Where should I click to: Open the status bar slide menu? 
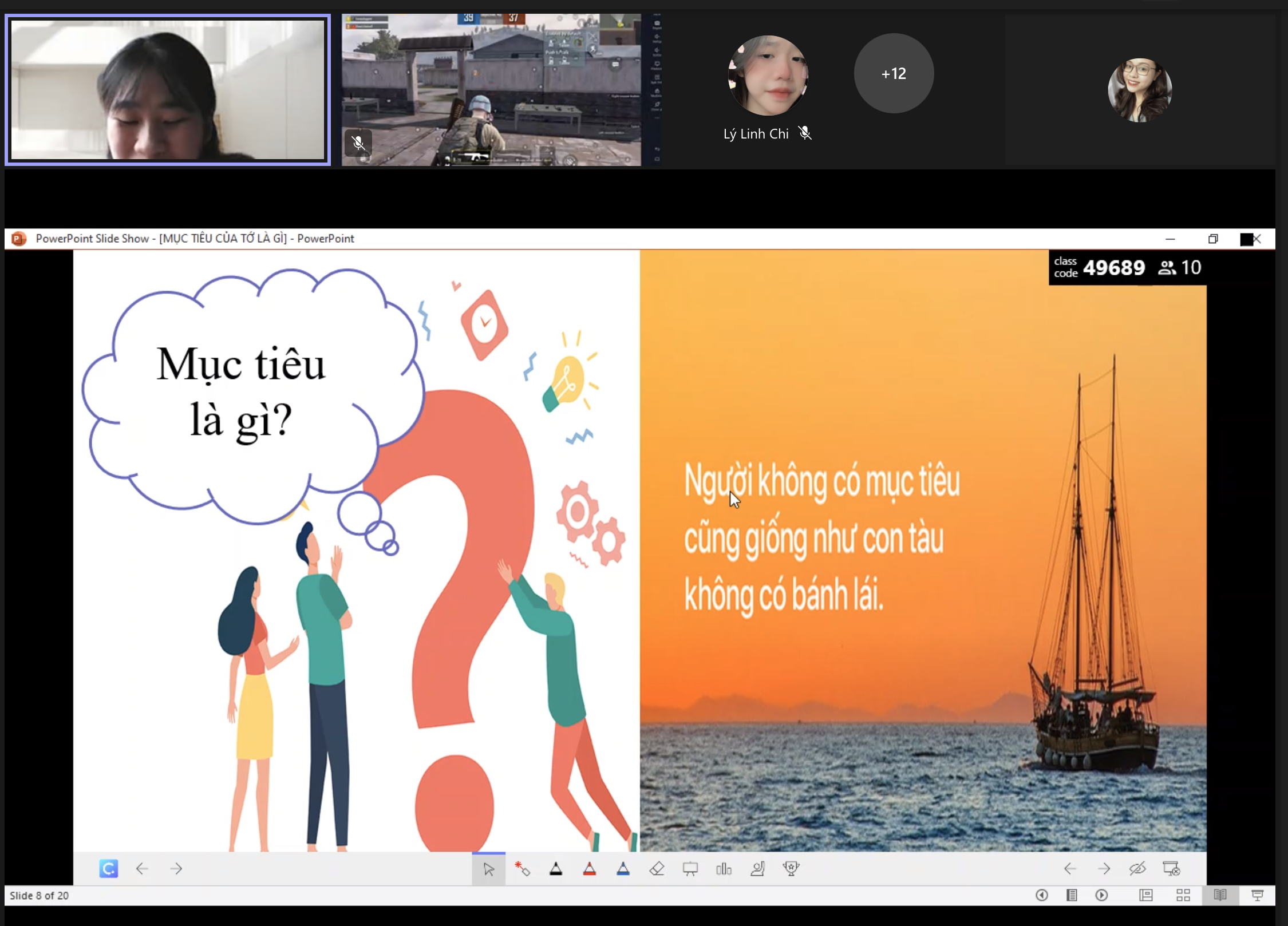pos(1072,895)
